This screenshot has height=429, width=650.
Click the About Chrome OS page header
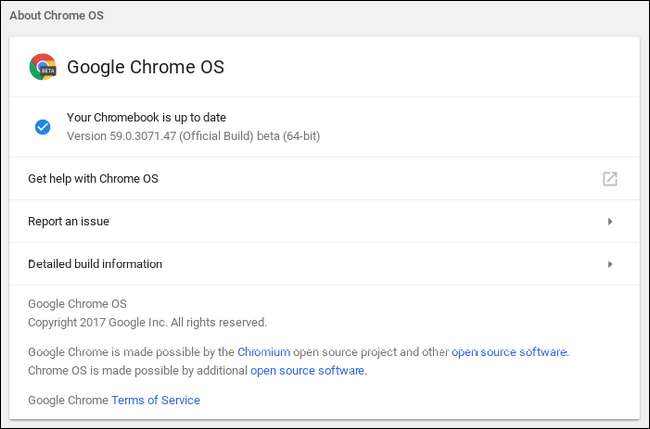(x=55, y=16)
